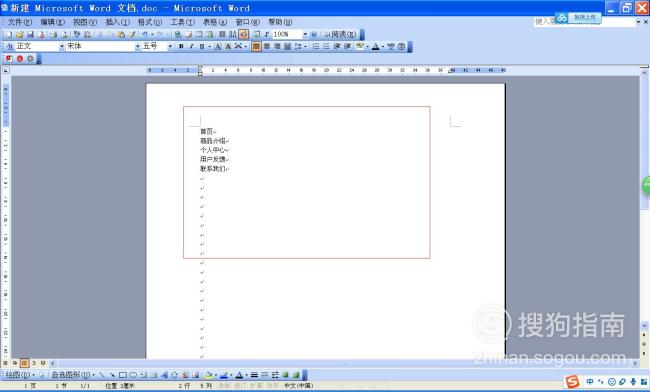Select the Line drawing tool
The height and width of the screenshot is (392, 650).
[102, 375]
